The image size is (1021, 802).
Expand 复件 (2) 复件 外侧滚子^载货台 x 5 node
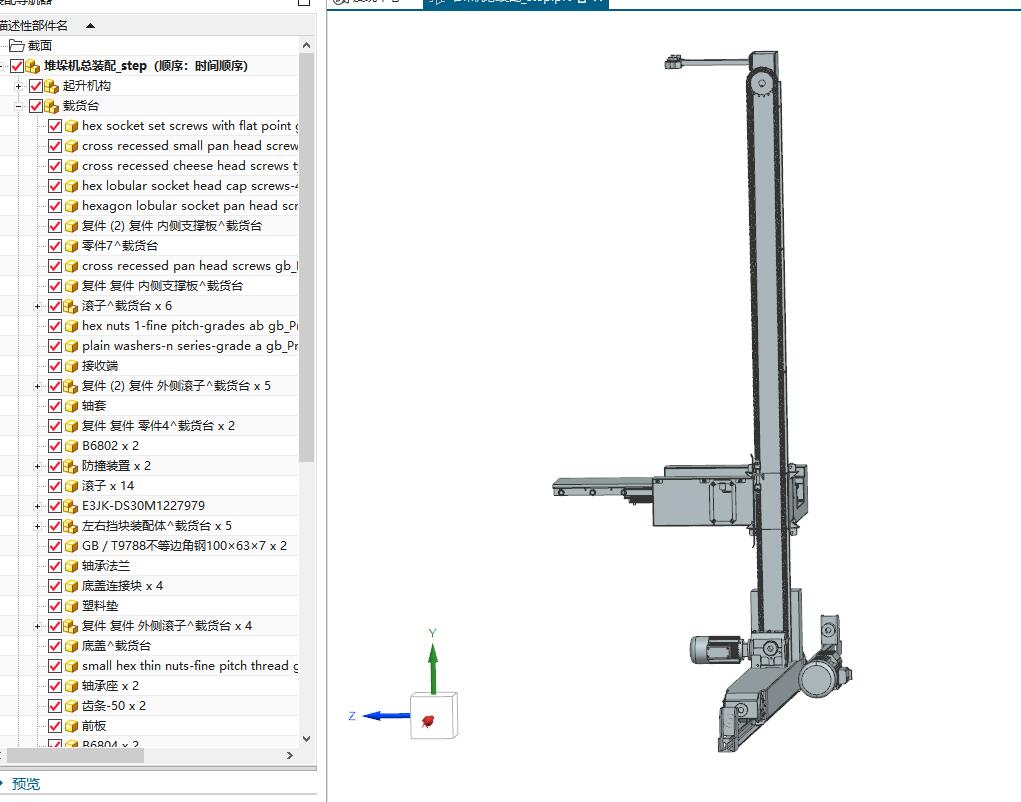(37, 386)
